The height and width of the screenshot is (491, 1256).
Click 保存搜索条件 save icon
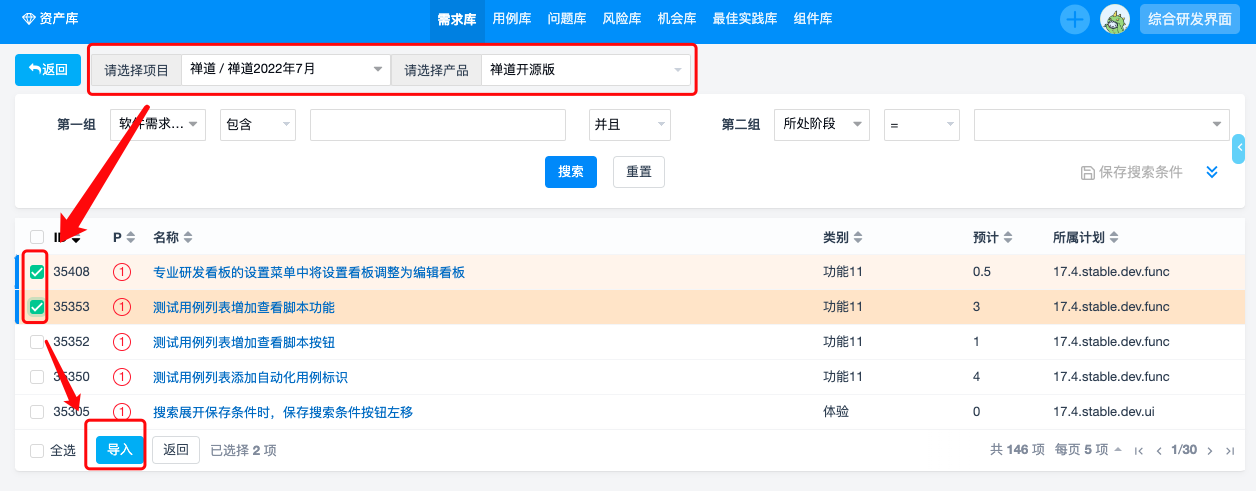click(x=1088, y=172)
